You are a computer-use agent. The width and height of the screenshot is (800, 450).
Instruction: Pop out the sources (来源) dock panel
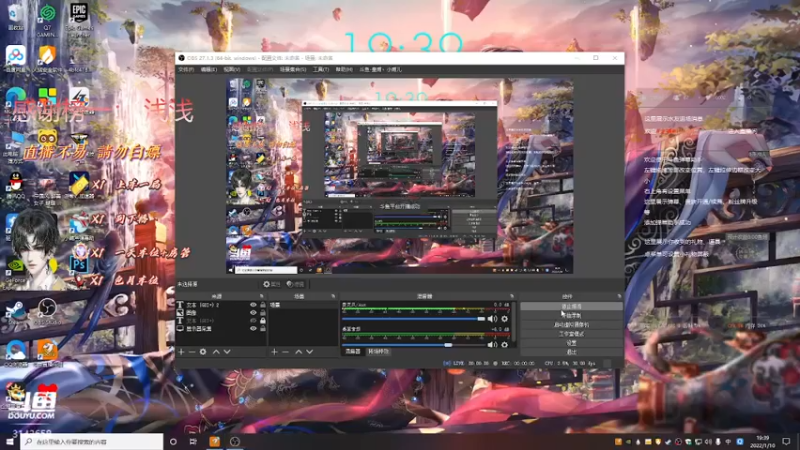point(262,296)
